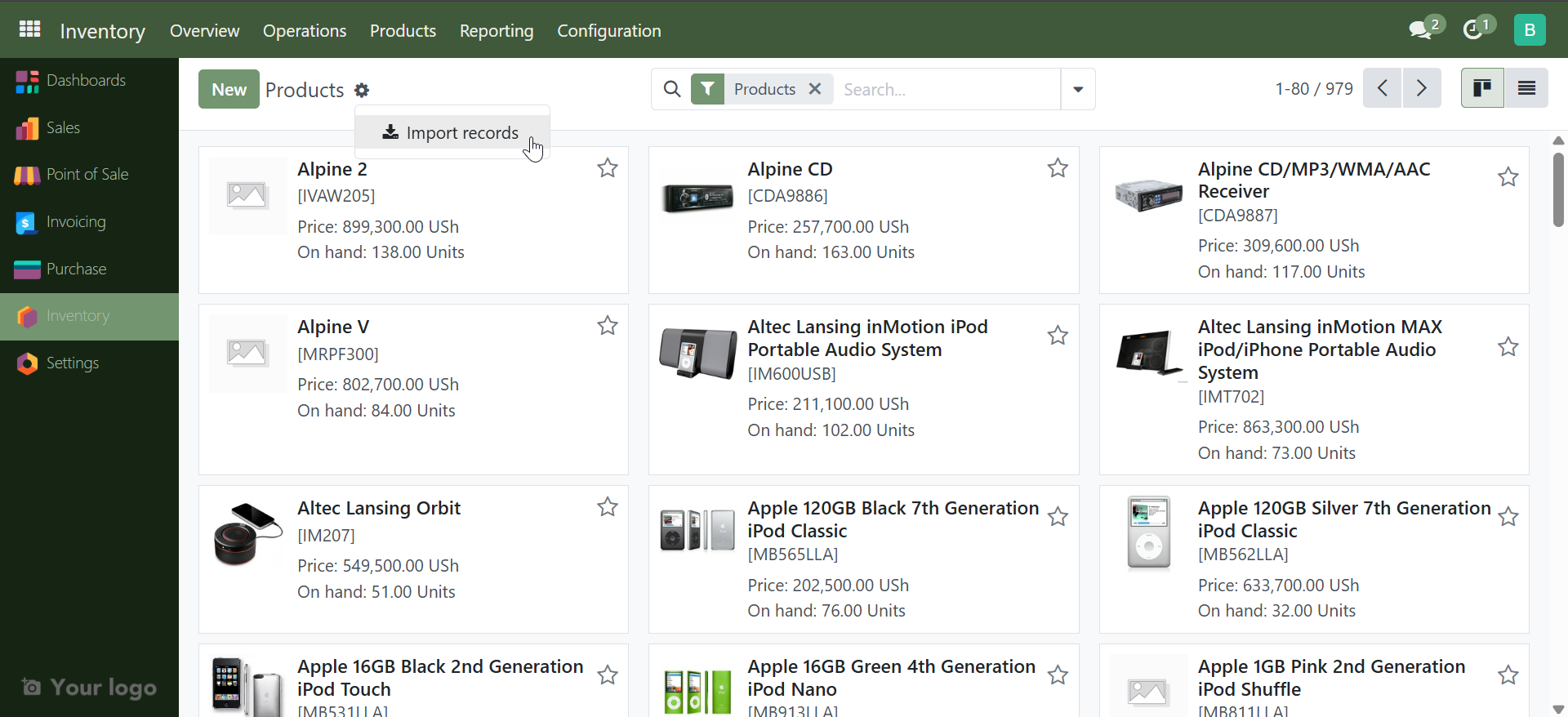Open the Invoicing app in sidebar
This screenshot has width=1568, height=717.
(x=89, y=222)
